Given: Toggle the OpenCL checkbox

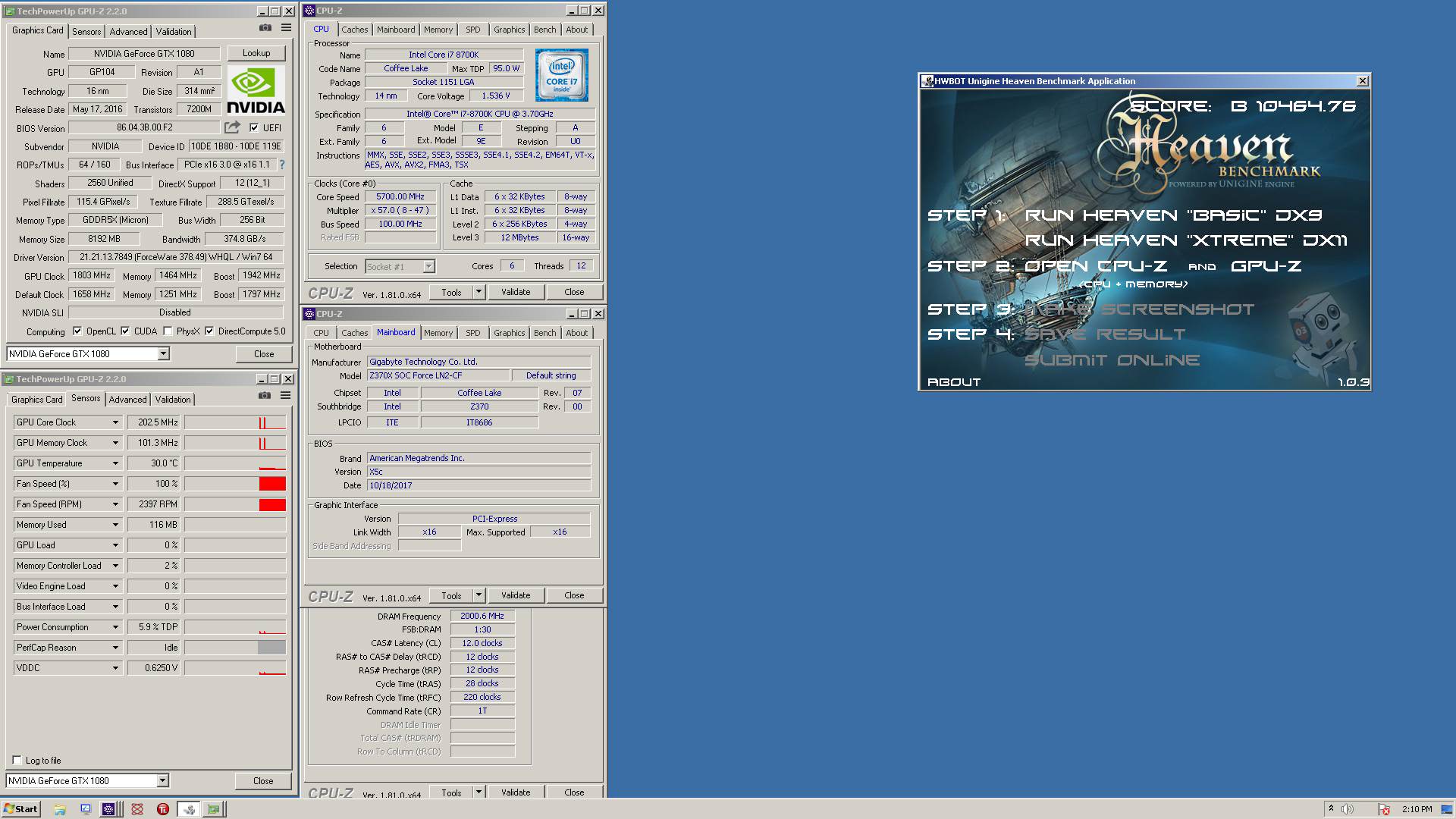Looking at the screenshot, I should (x=77, y=331).
